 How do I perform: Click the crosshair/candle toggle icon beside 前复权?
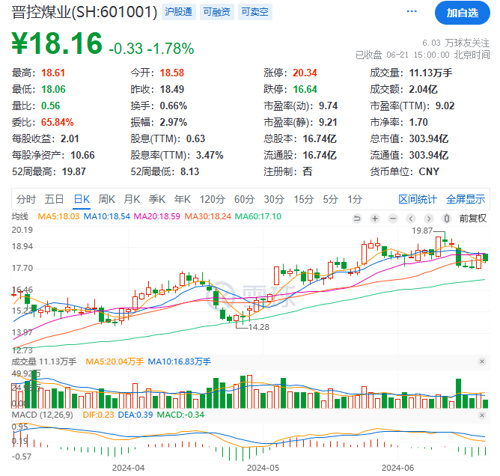pyautogui.click(x=446, y=219)
